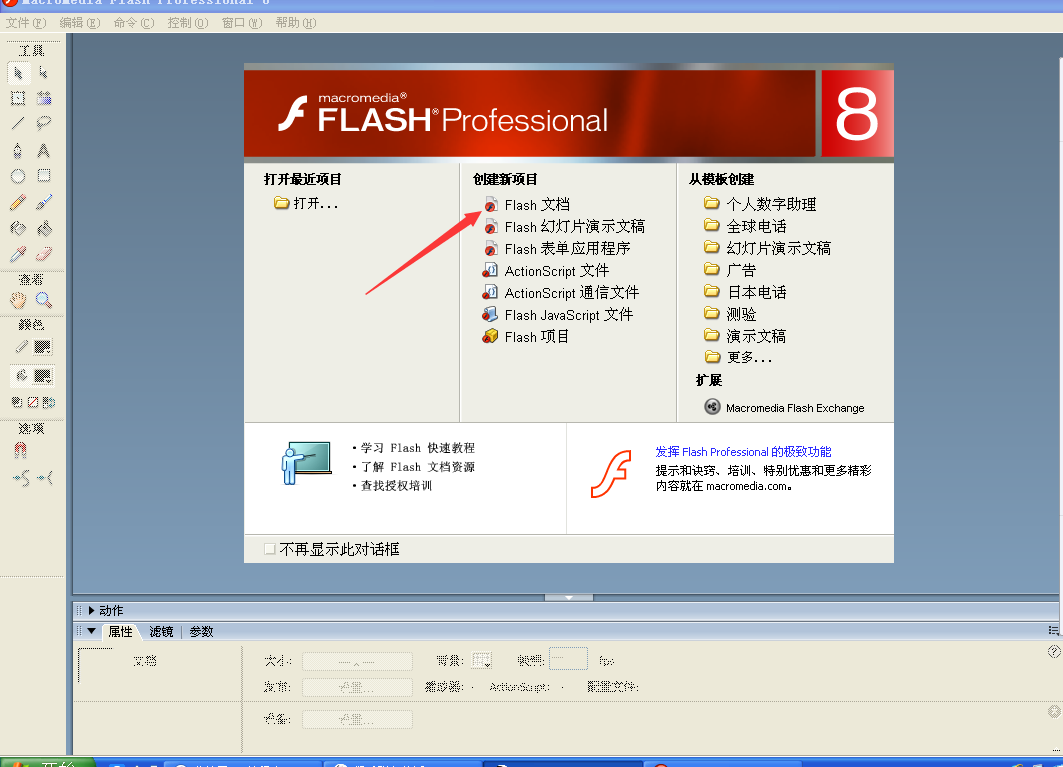The height and width of the screenshot is (767, 1063).
Task: Create a new Flash 文档
Action: 536,204
